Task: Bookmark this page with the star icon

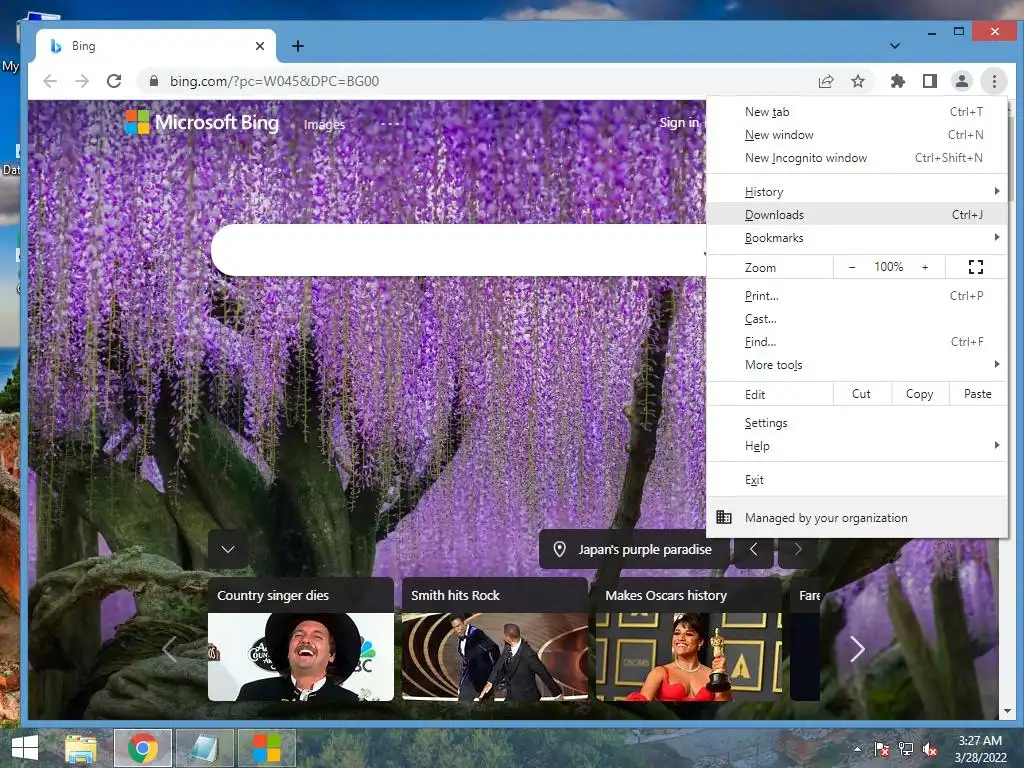Action: [x=858, y=81]
